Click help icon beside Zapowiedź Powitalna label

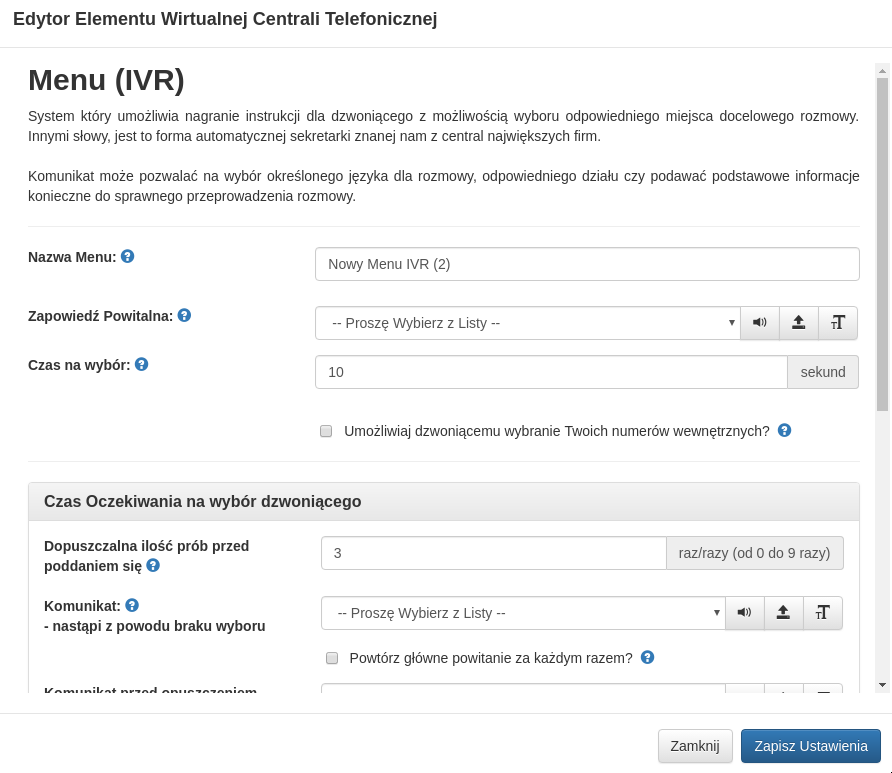[184, 315]
